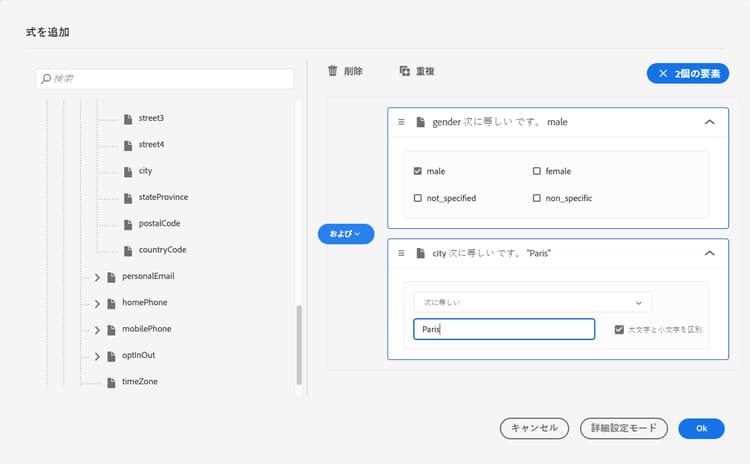Uncheck the male checkbox
The image size is (750, 464).
point(418,171)
